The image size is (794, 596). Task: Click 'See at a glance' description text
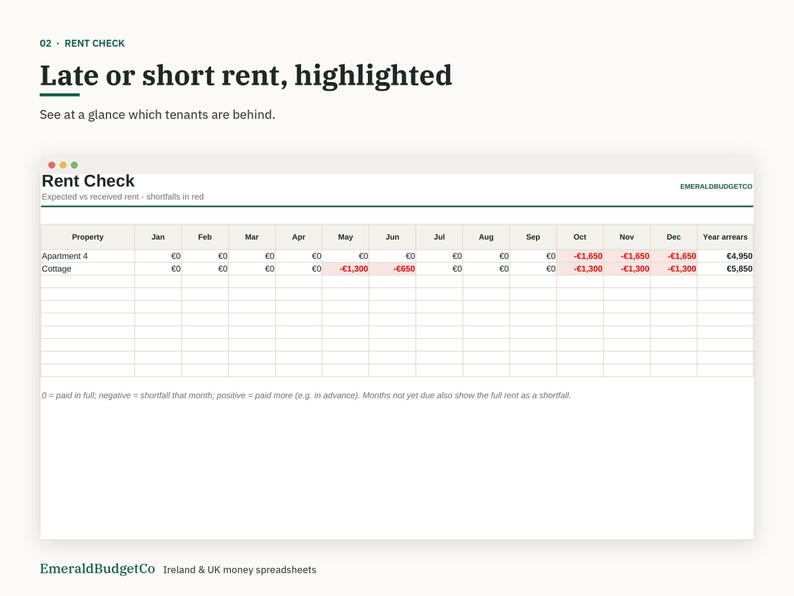157,114
